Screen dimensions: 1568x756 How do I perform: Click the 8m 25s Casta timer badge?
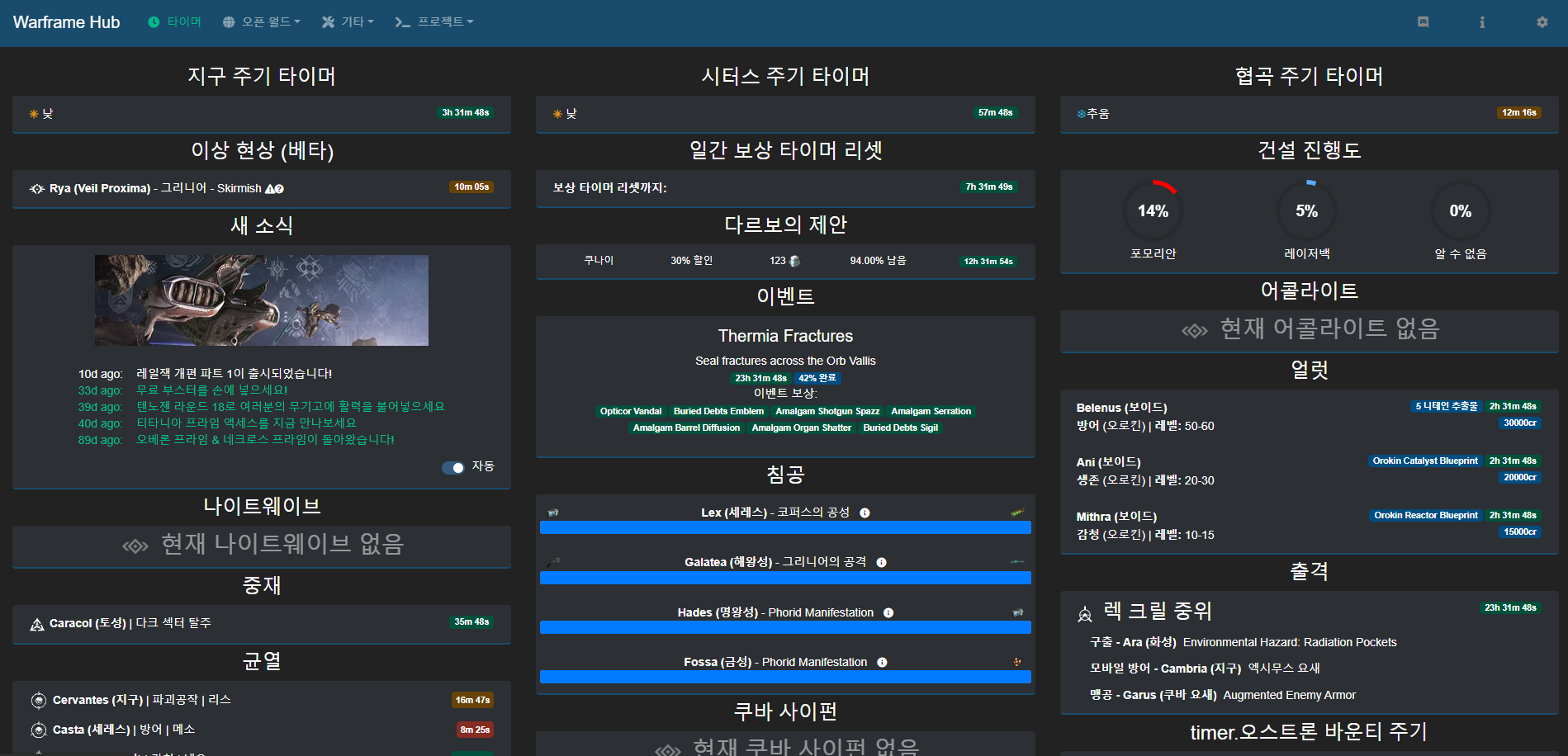(x=475, y=730)
